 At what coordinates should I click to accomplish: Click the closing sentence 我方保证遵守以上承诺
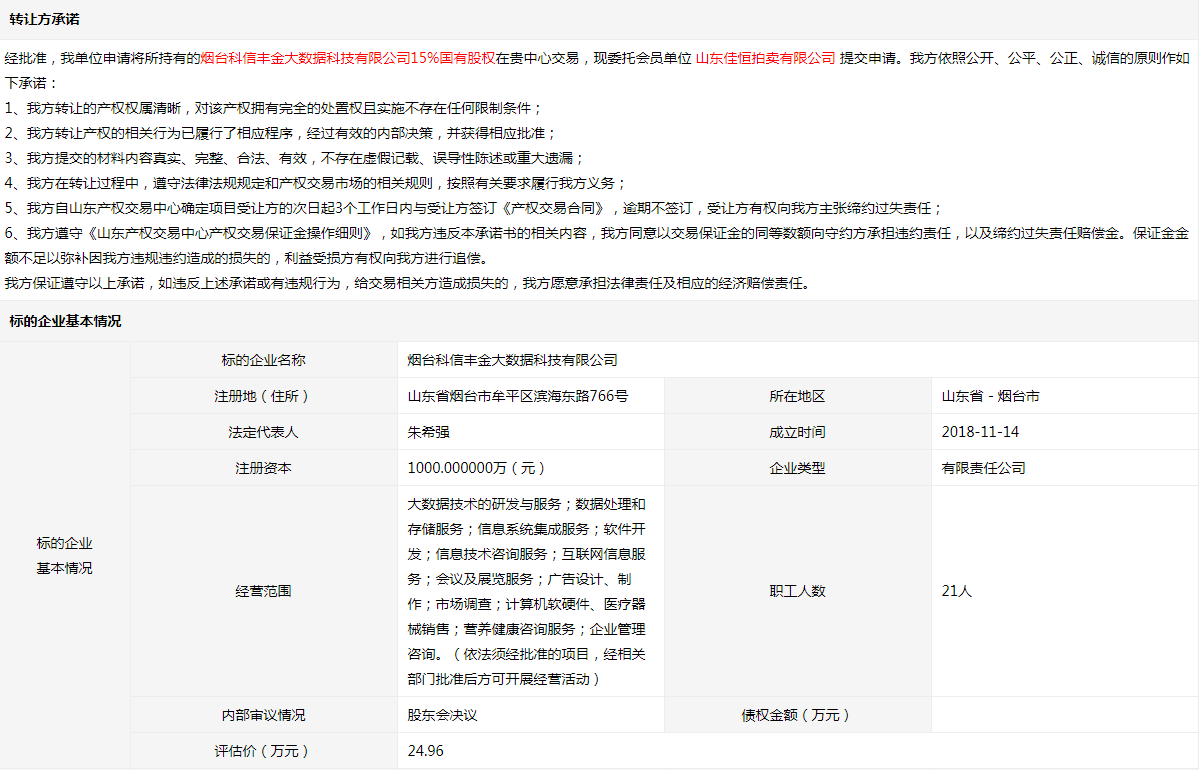click(407, 283)
